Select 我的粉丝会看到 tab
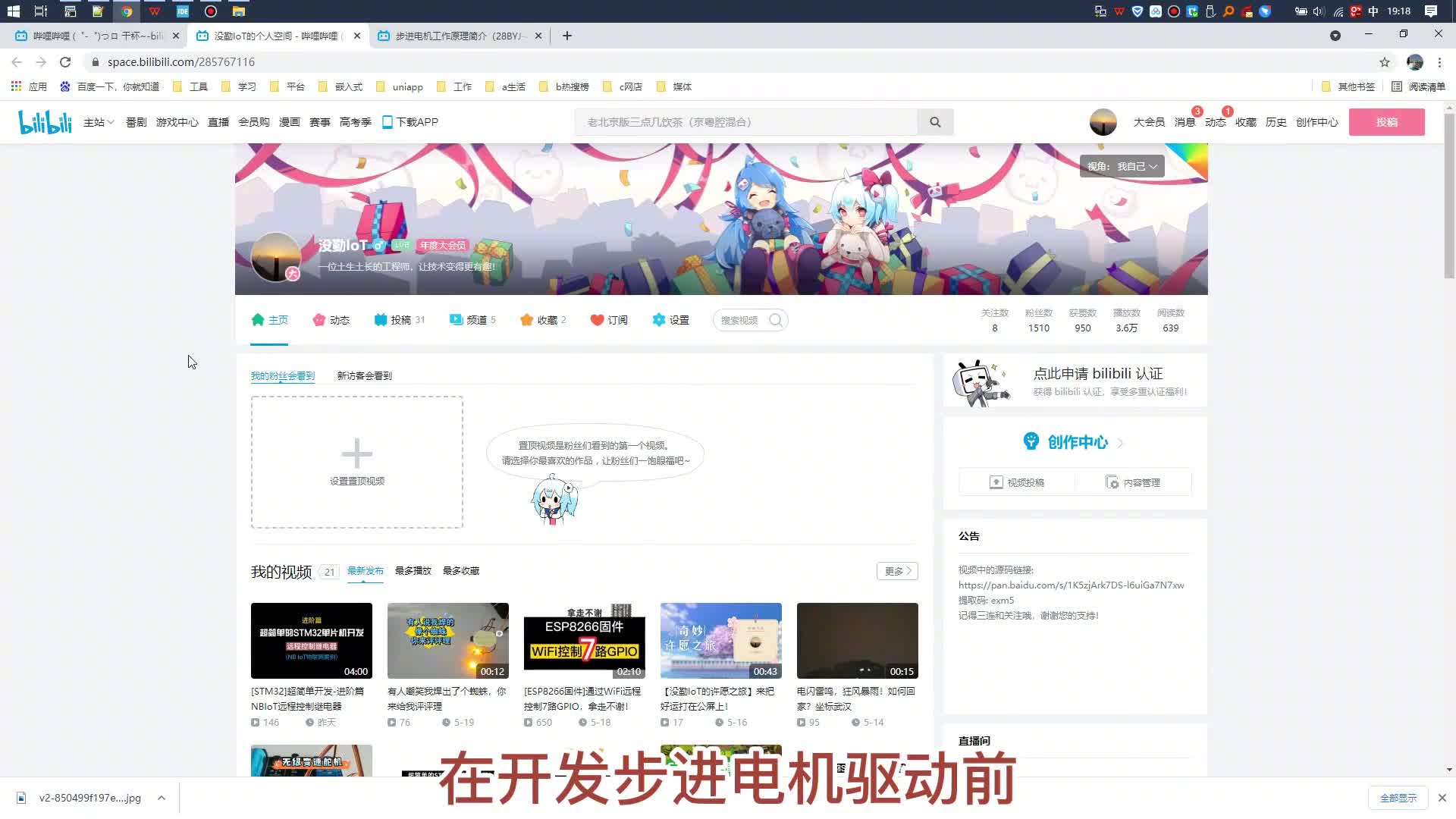 [x=282, y=375]
